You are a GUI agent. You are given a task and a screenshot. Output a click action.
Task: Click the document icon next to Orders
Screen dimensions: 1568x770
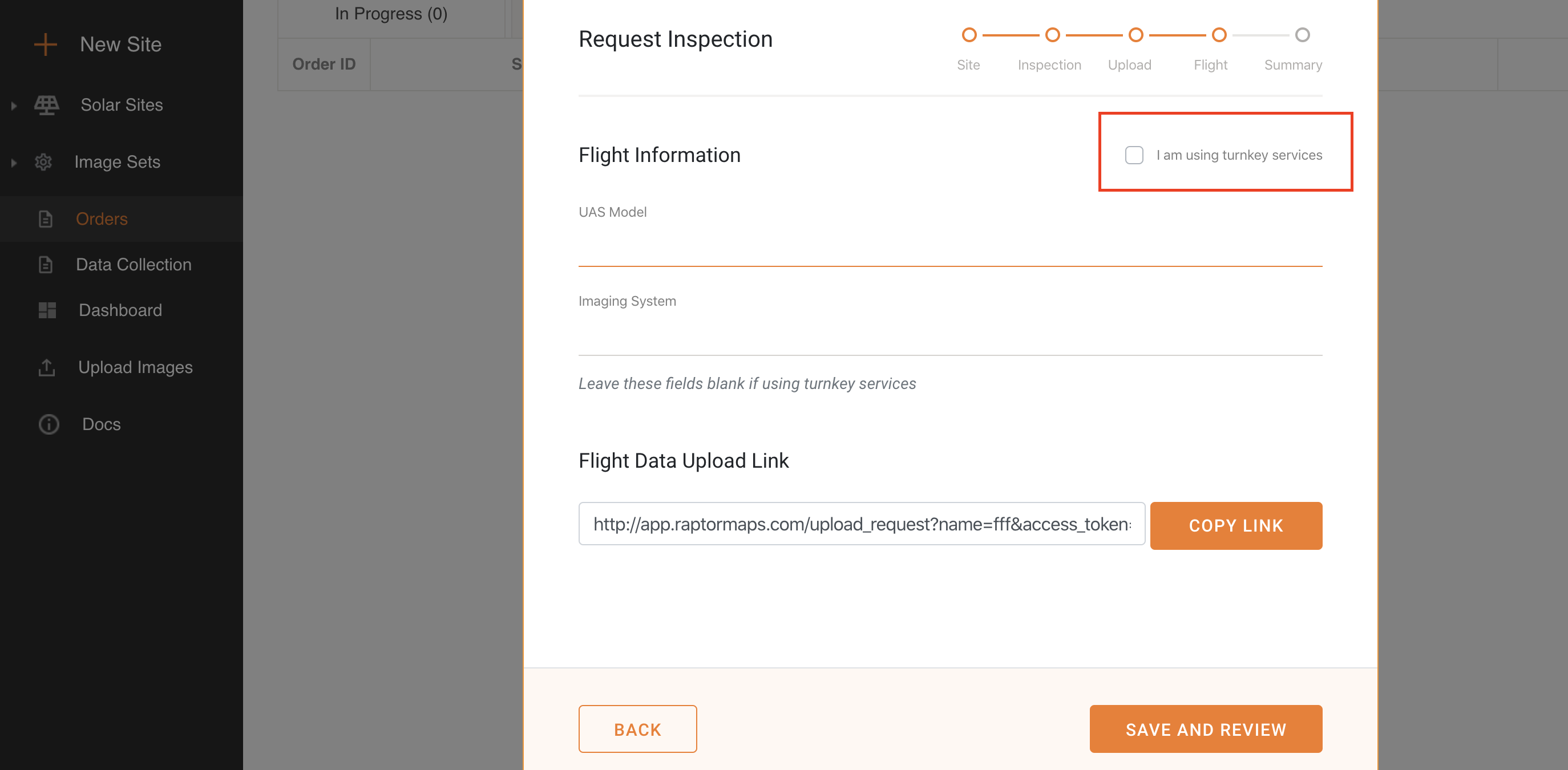pyautogui.click(x=46, y=219)
